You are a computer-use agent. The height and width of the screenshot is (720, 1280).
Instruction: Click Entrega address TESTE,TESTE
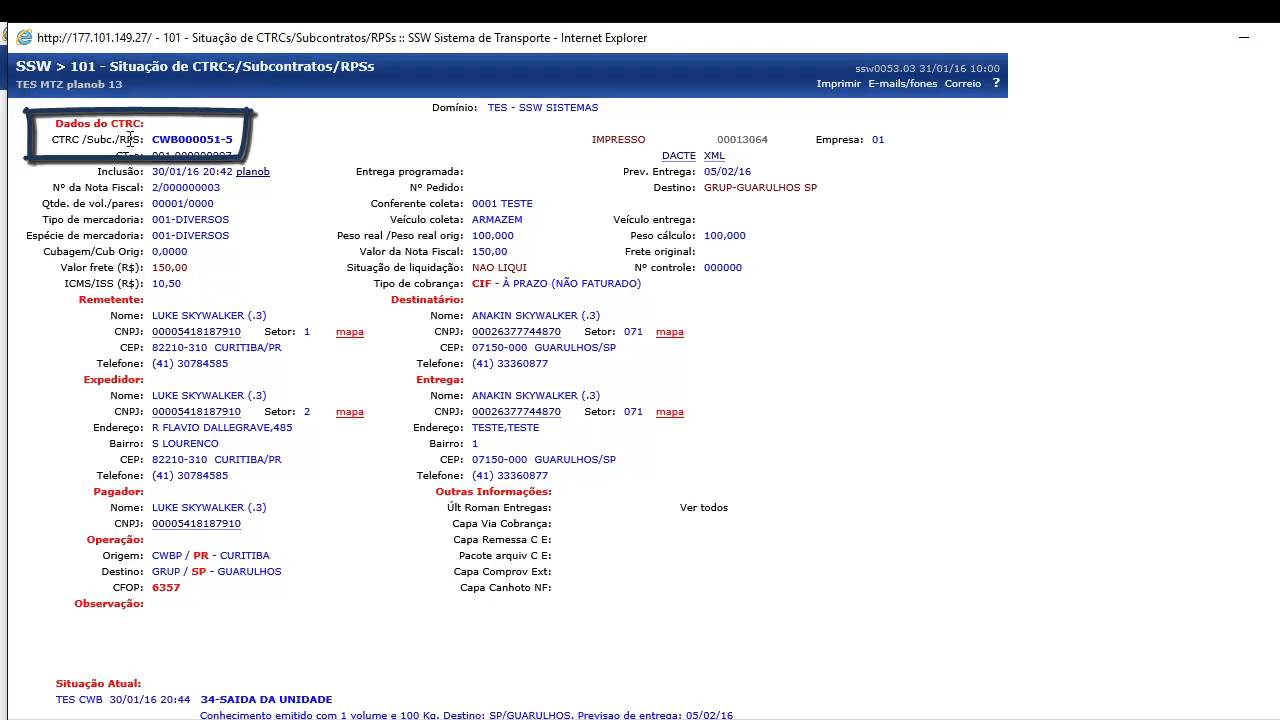pos(505,428)
